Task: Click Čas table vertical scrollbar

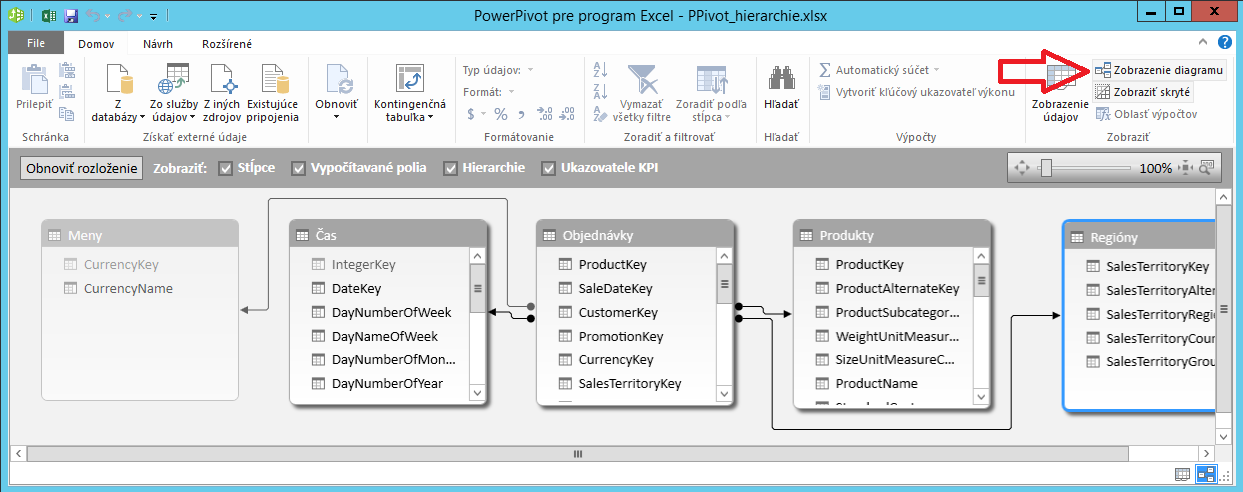Action: (x=478, y=326)
